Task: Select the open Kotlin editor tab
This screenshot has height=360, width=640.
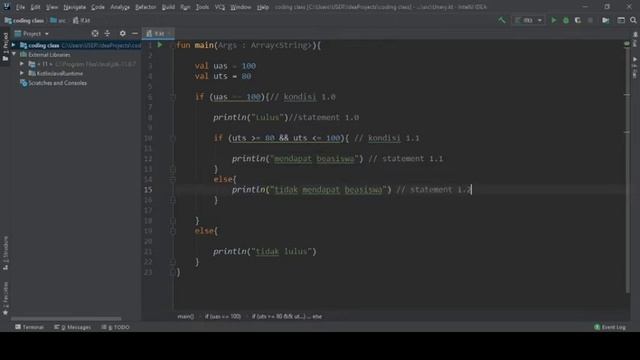Action: pos(158,33)
